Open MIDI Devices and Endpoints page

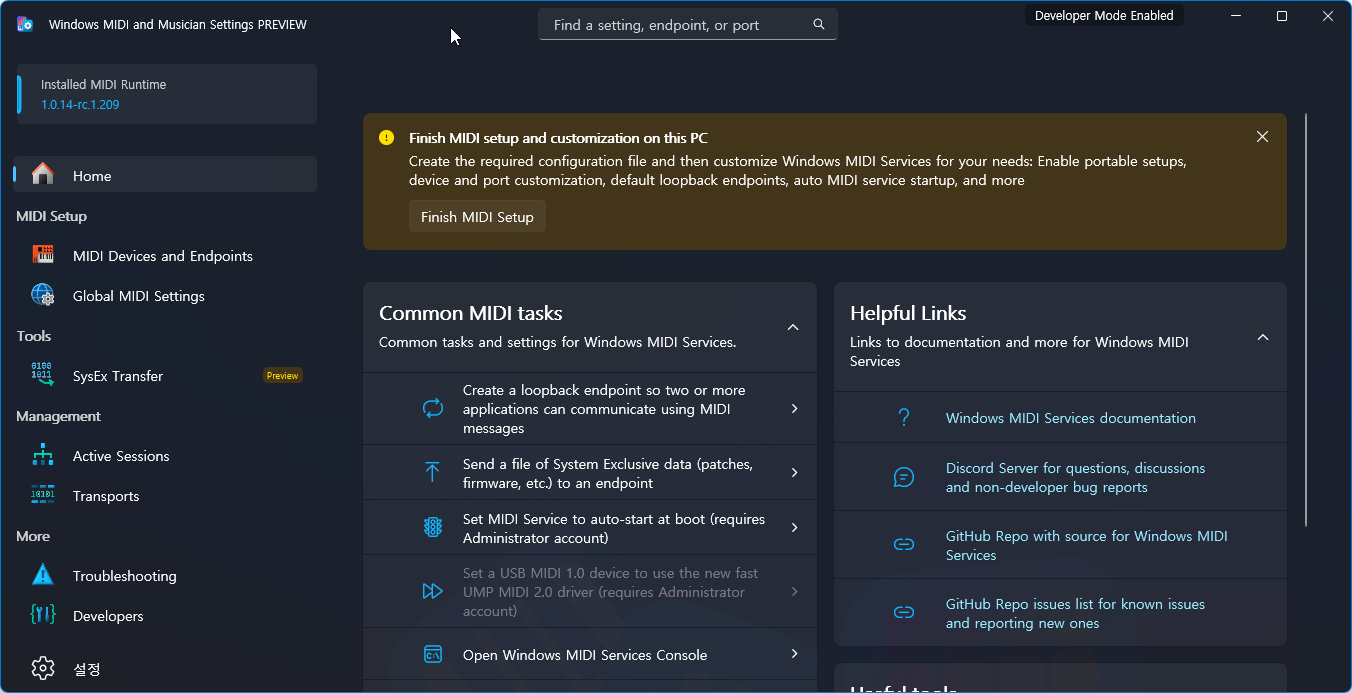tap(165, 256)
